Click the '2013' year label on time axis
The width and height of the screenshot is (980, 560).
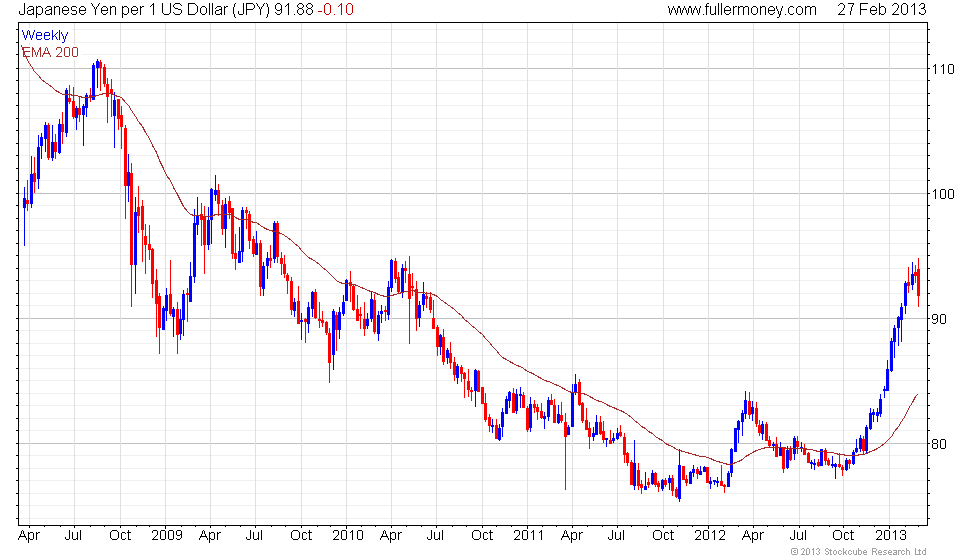pyautogui.click(x=891, y=535)
